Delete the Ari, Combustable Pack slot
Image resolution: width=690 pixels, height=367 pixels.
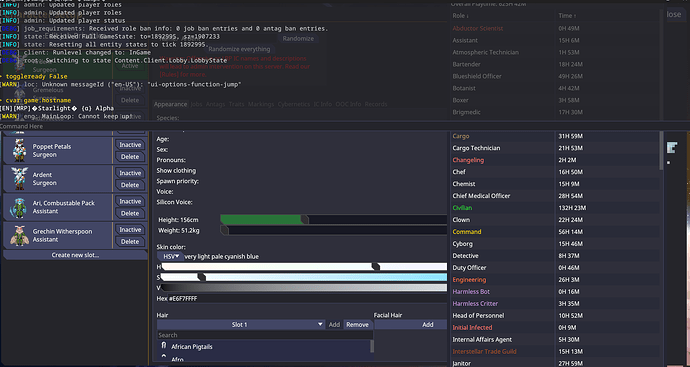(130, 213)
